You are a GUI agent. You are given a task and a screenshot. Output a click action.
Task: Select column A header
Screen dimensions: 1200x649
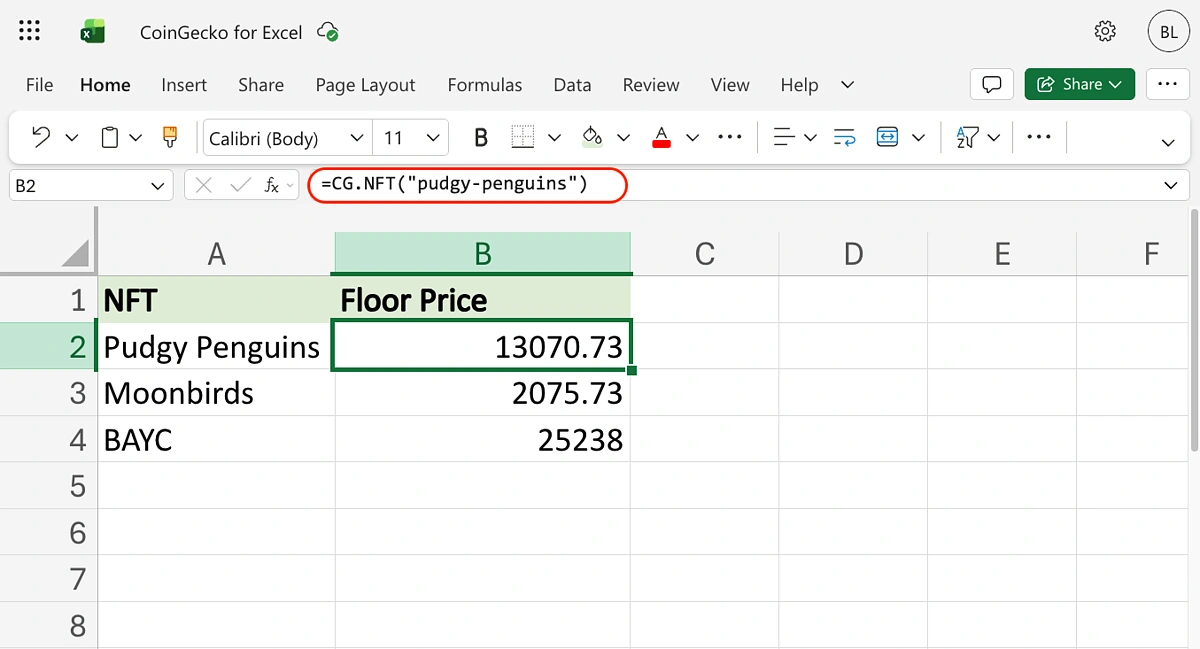(216, 253)
